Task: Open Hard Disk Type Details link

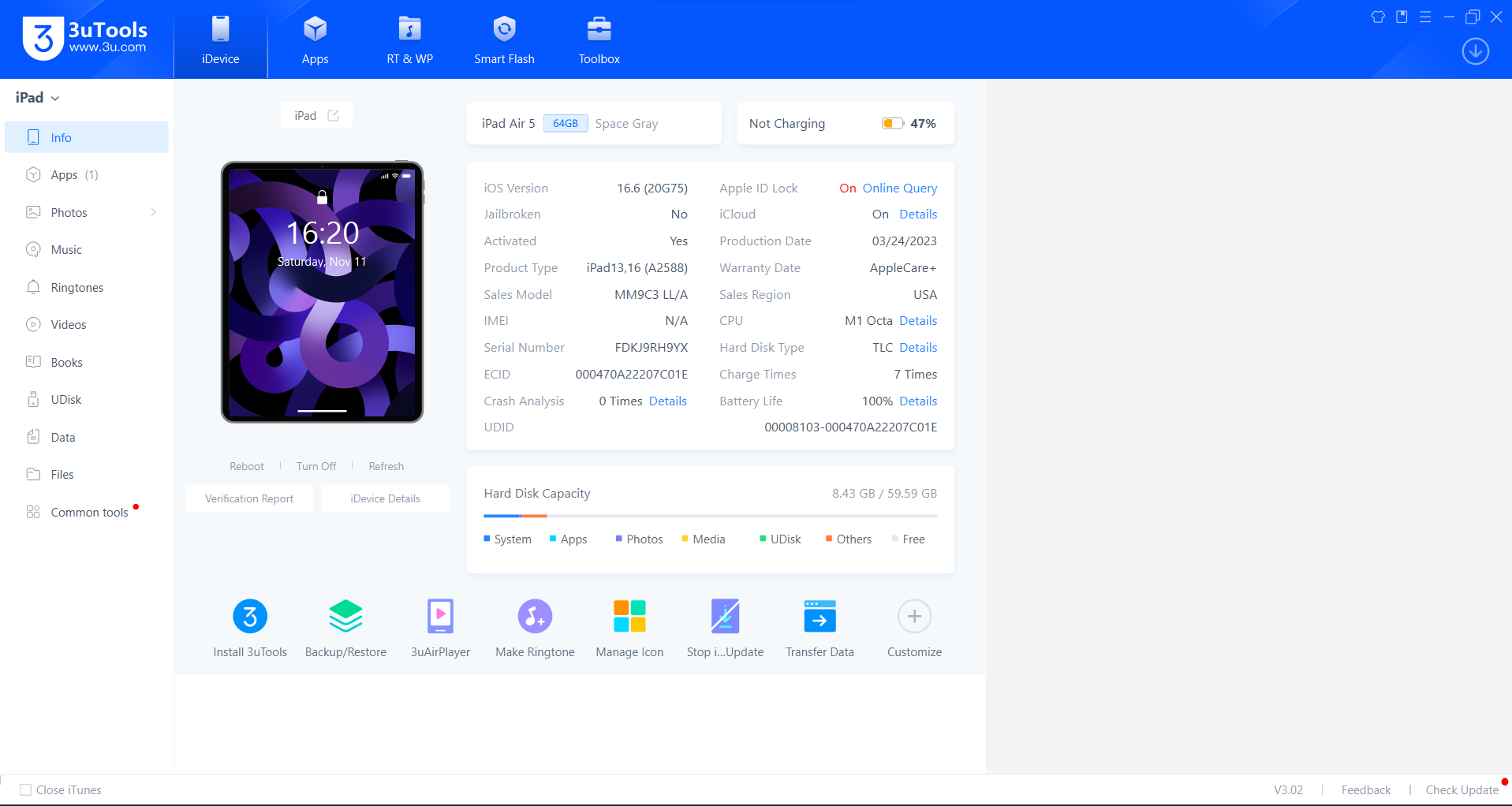Action: (x=919, y=348)
